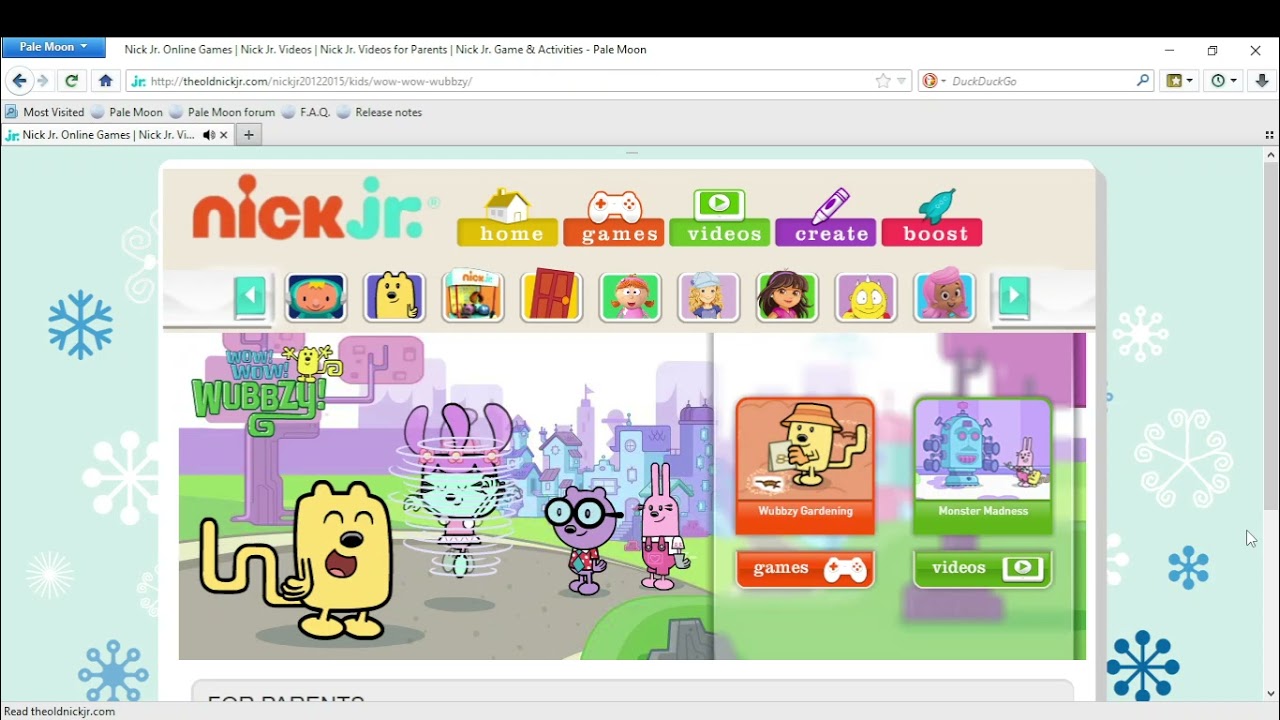Open a new tab
The width and height of the screenshot is (1280, 720).
point(249,135)
